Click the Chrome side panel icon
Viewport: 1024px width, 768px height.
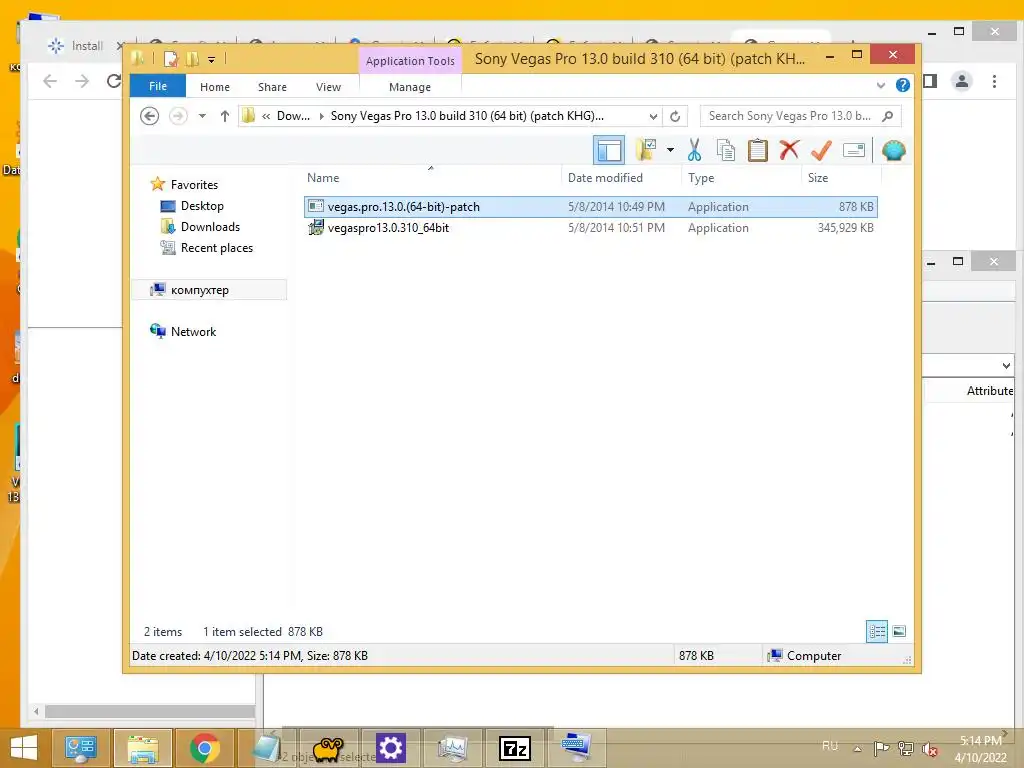coord(931,81)
